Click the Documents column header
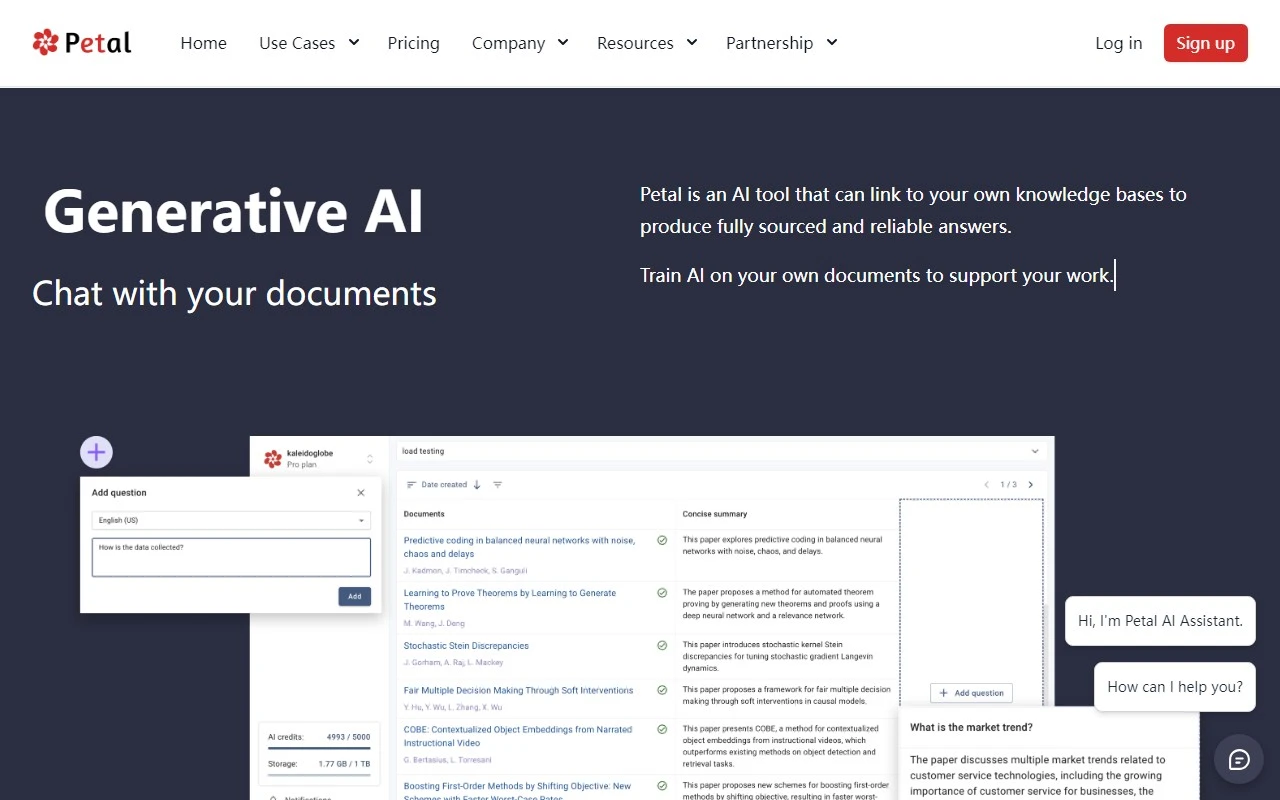This screenshot has height=800, width=1280. click(x=424, y=514)
